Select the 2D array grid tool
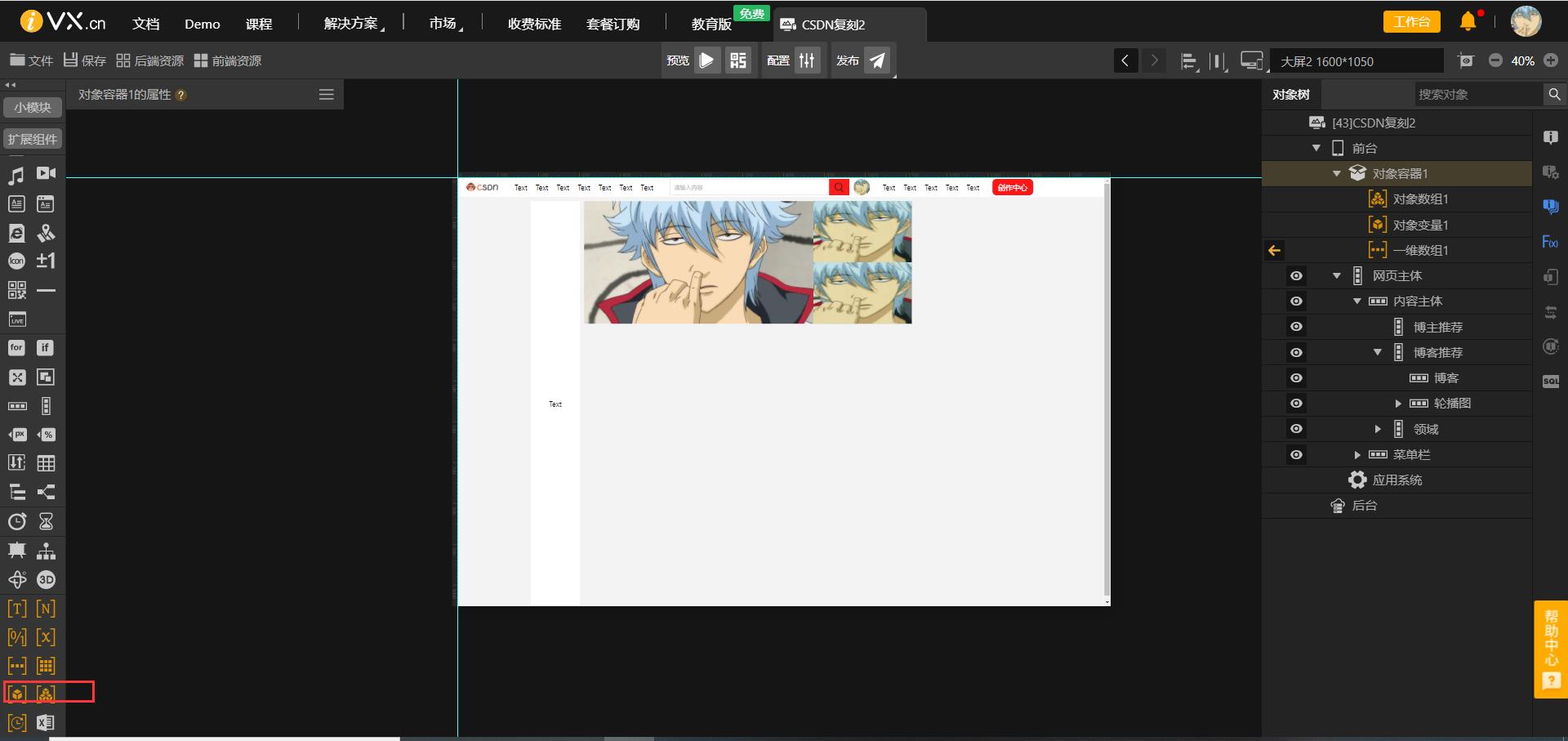The image size is (1568, 741). (47, 666)
